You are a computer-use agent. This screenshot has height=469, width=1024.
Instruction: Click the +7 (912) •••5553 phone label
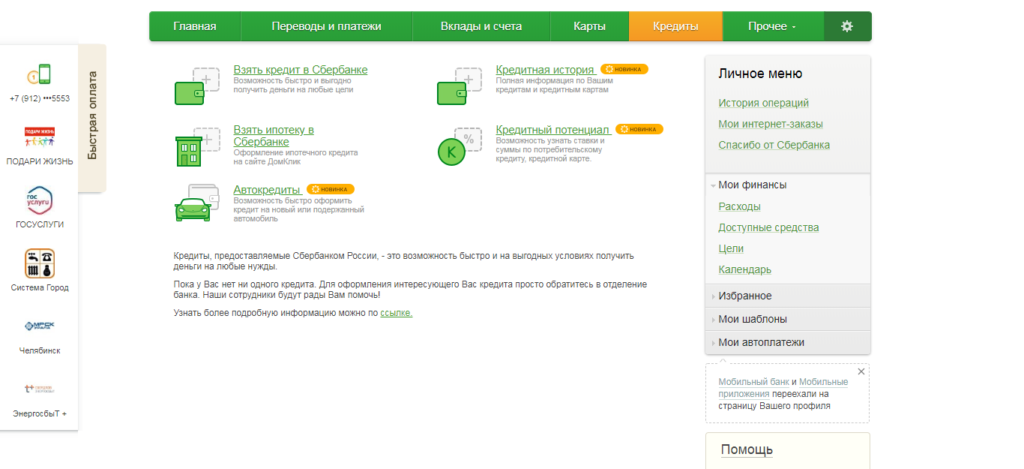[x=39, y=99]
